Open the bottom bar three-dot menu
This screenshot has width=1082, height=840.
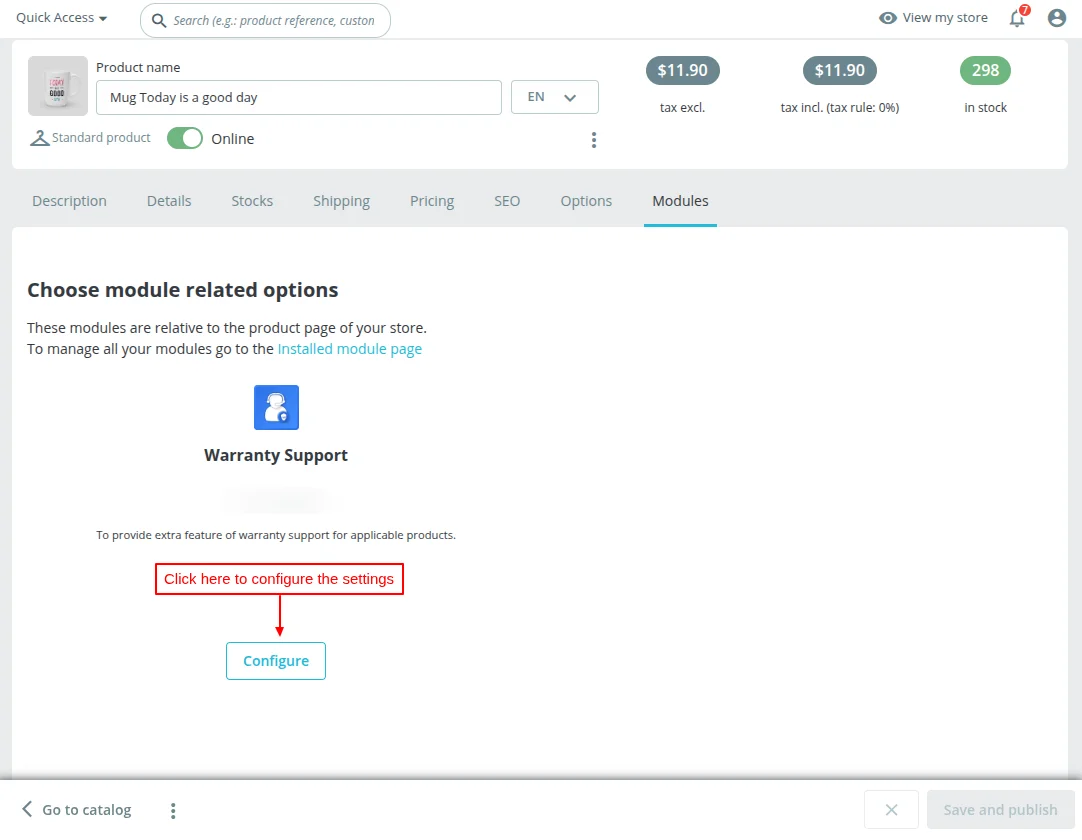click(x=172, y=809)
